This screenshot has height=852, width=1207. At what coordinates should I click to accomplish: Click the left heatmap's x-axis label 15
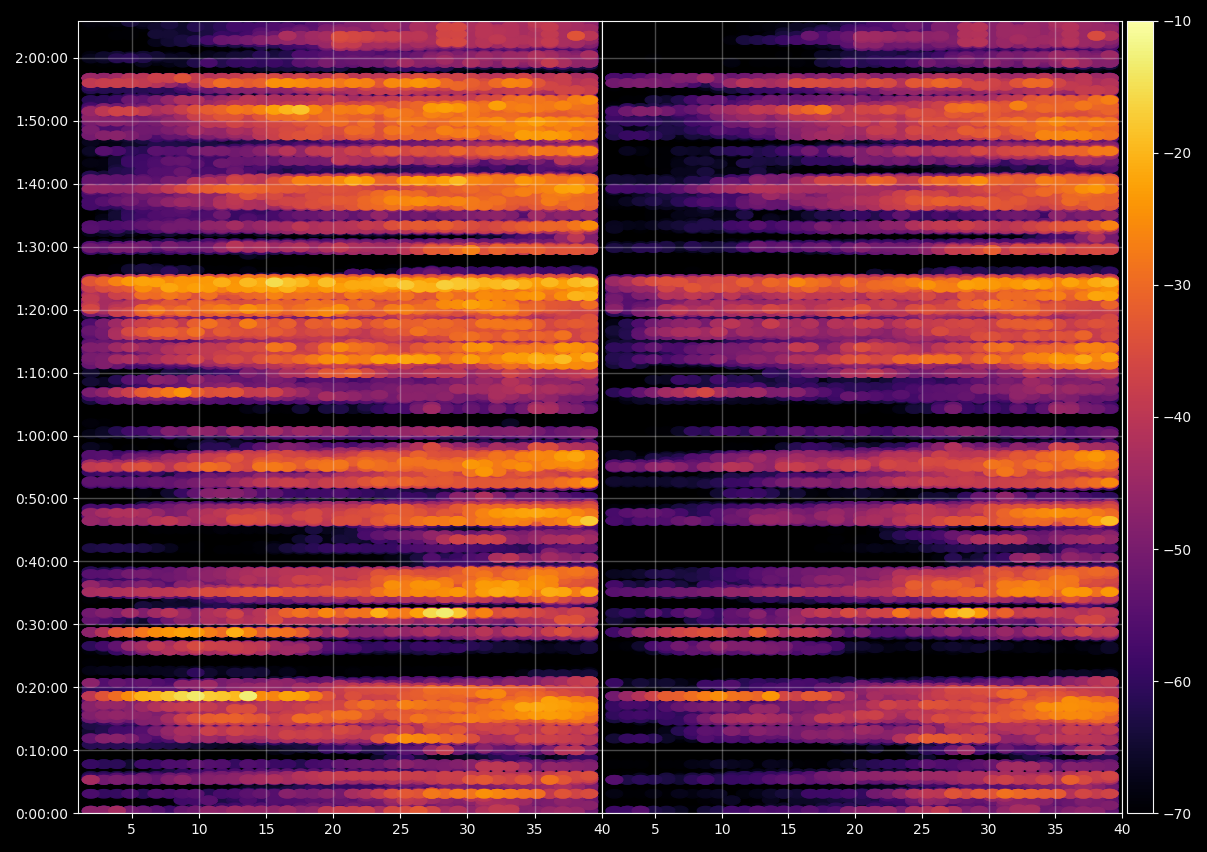266,830
